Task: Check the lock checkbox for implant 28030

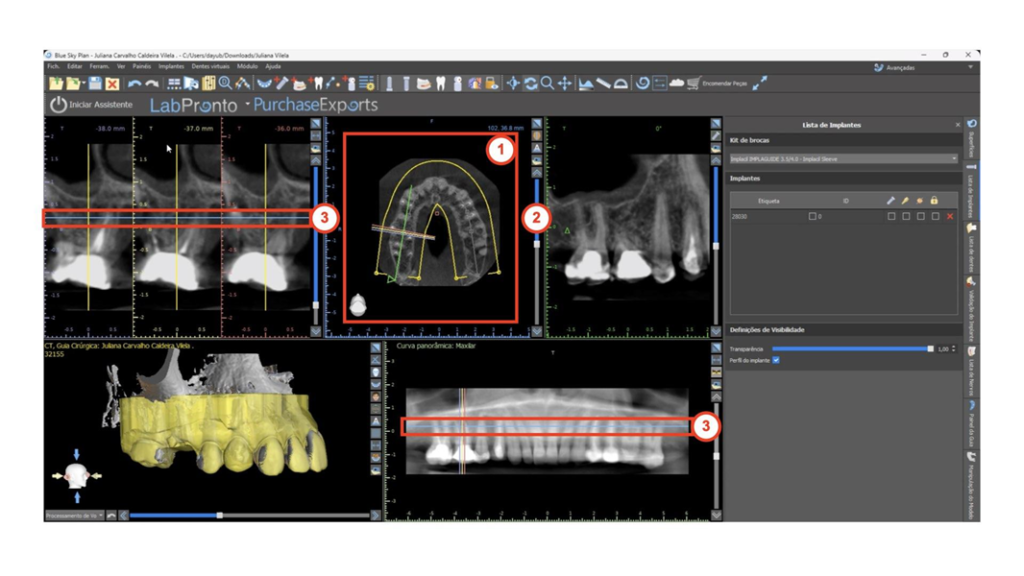Action: (934, 216)
